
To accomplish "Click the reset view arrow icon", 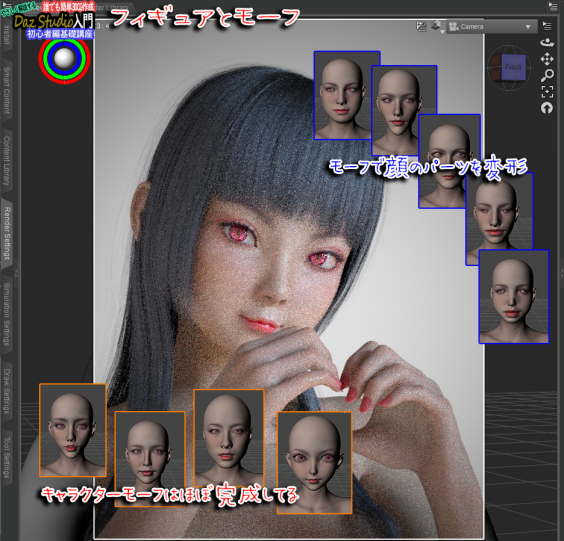I will 547,108.
